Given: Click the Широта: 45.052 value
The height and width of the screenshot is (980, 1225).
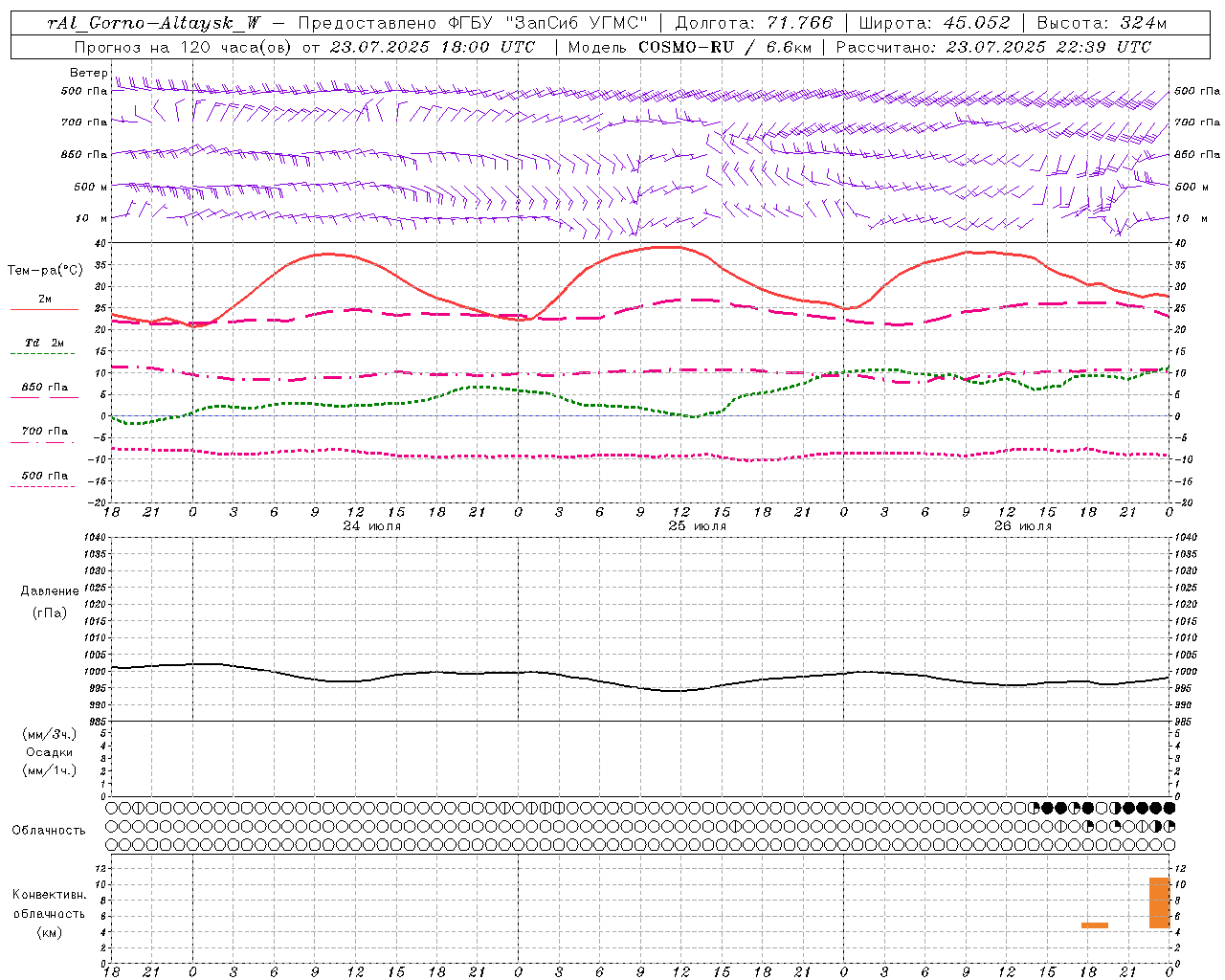Looking at the screenshot, I should (x=934, y=23).
